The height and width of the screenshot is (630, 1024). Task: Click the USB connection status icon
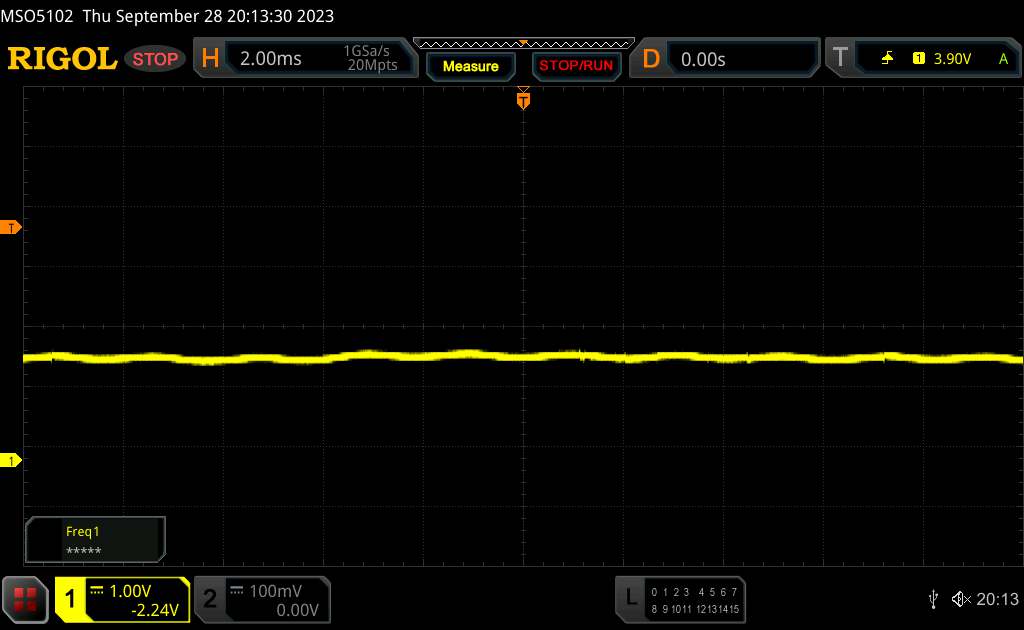click(x=933, y=599)
